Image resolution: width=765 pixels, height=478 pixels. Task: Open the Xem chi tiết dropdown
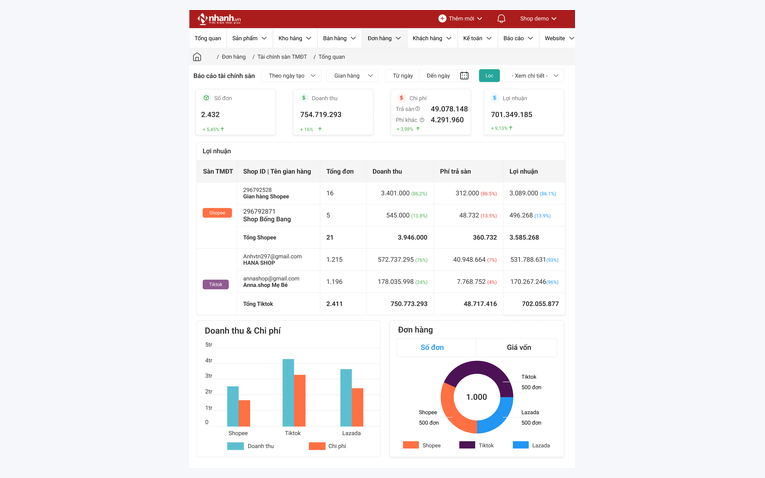[535, 76]
